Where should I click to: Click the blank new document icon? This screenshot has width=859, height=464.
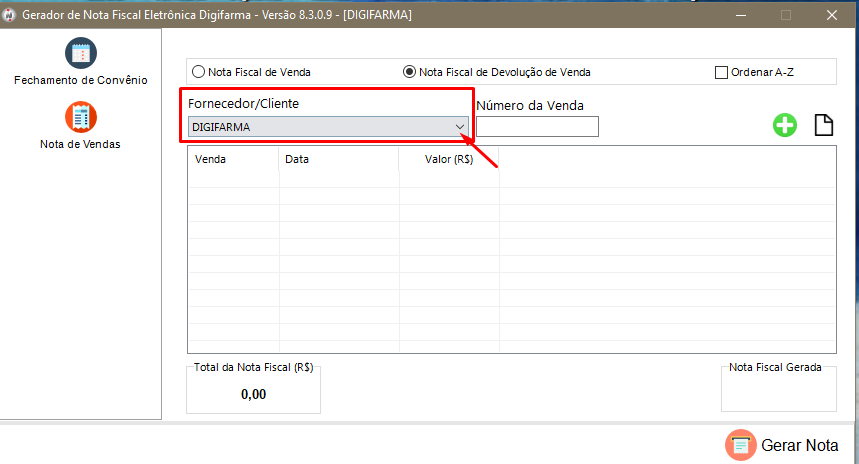click(823, 126)
